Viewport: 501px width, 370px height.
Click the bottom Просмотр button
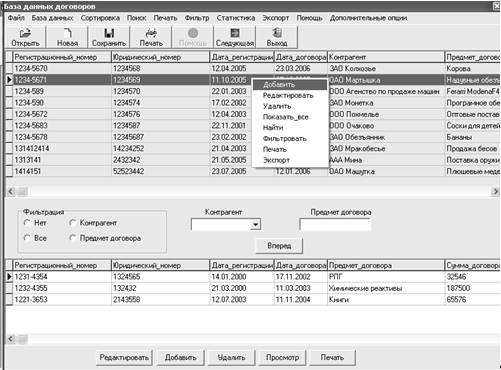pyautogui.click(x=282, y=357)
